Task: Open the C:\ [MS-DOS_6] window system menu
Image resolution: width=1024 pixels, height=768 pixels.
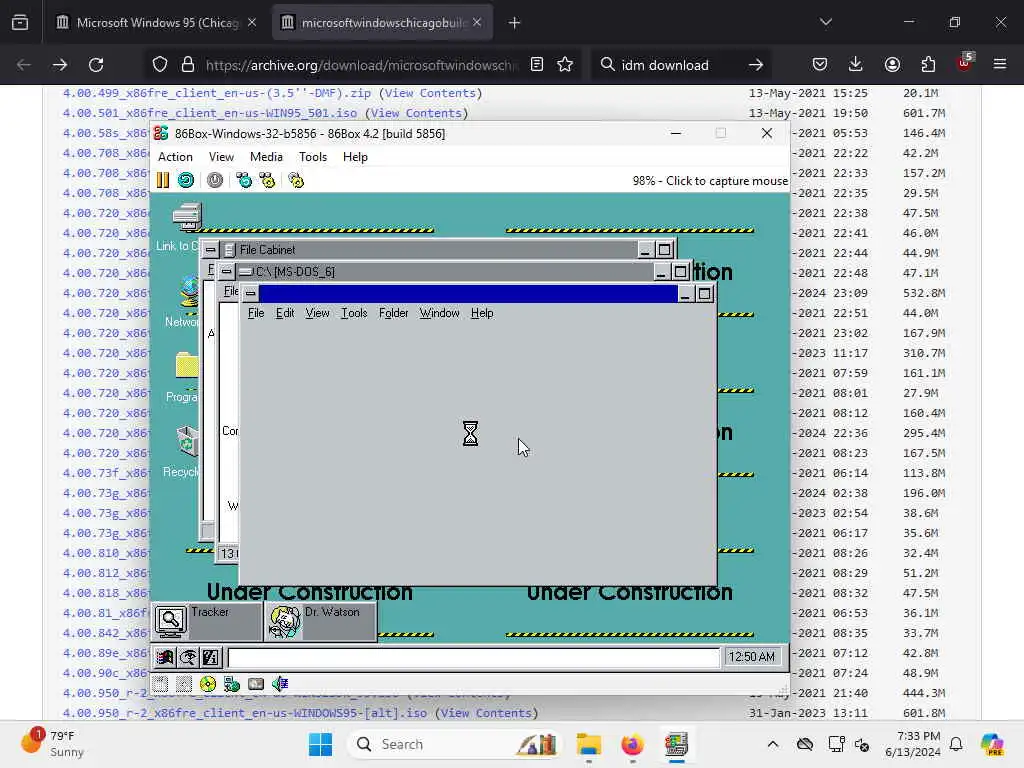Action: 226,272
